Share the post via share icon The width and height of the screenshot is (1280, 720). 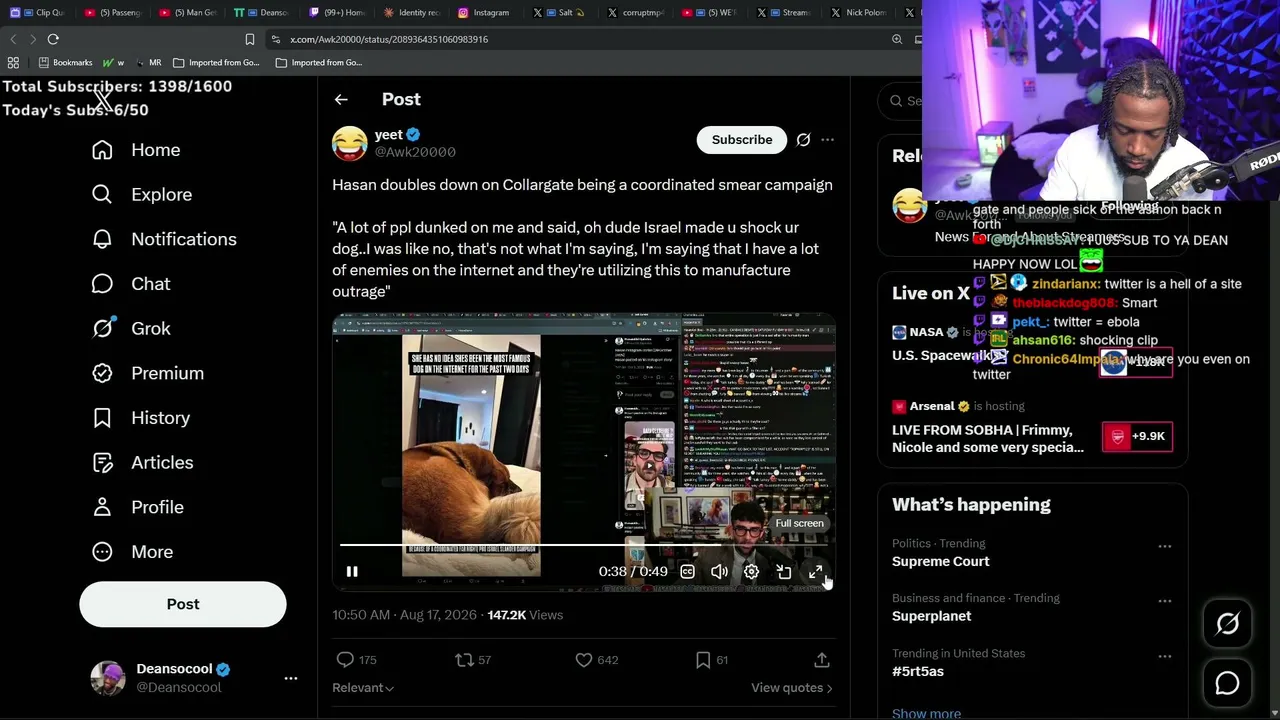[x=822, y=660]
